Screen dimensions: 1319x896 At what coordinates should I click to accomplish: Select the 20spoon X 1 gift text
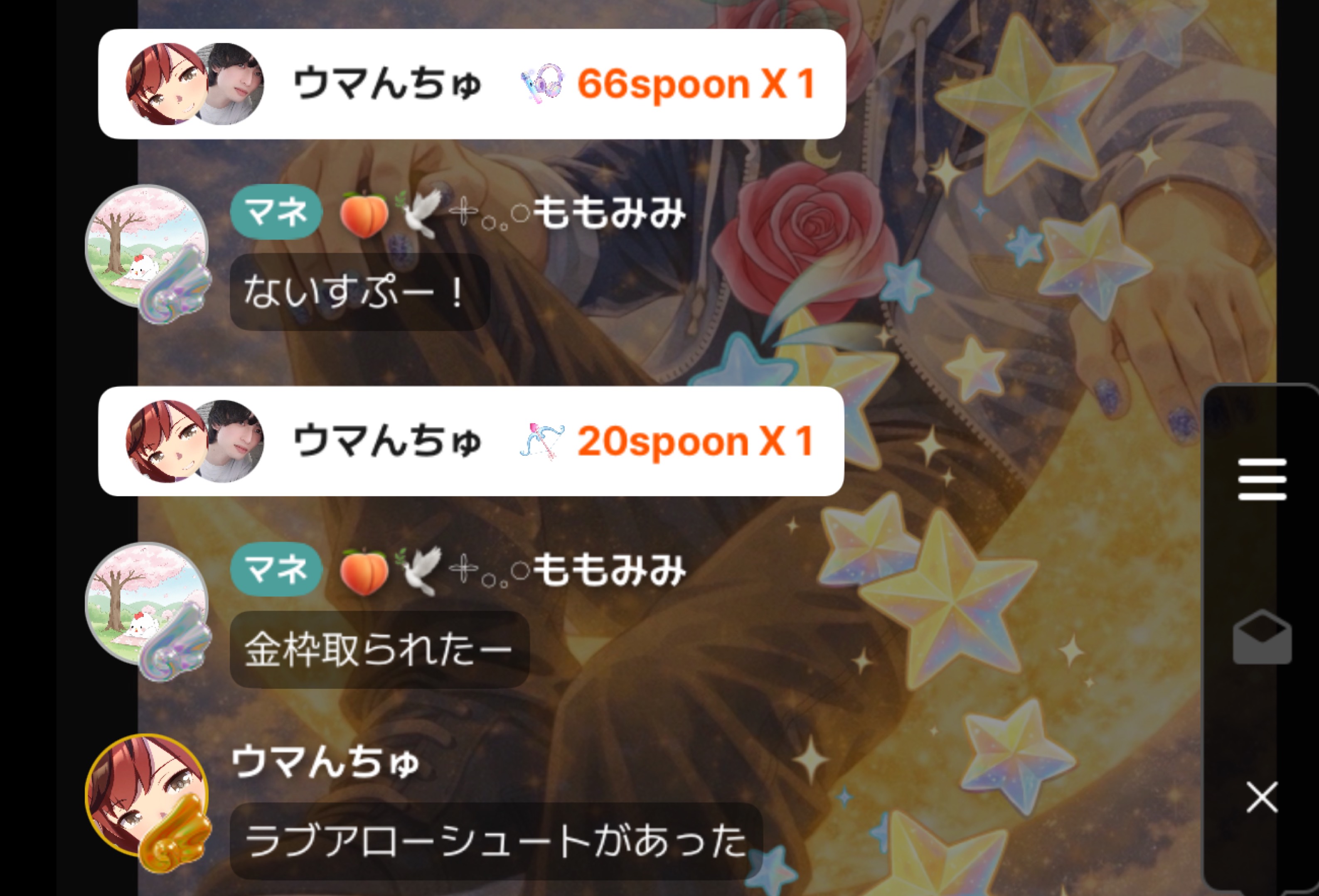click(x=696, y=441)
